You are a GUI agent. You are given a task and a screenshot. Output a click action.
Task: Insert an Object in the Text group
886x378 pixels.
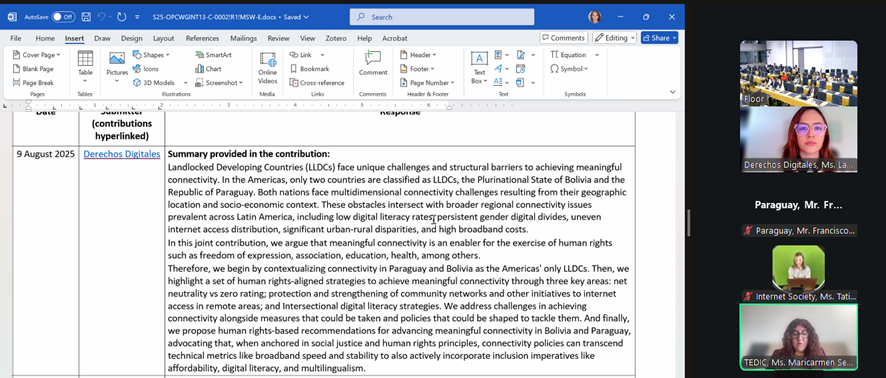tap(521, 82)
